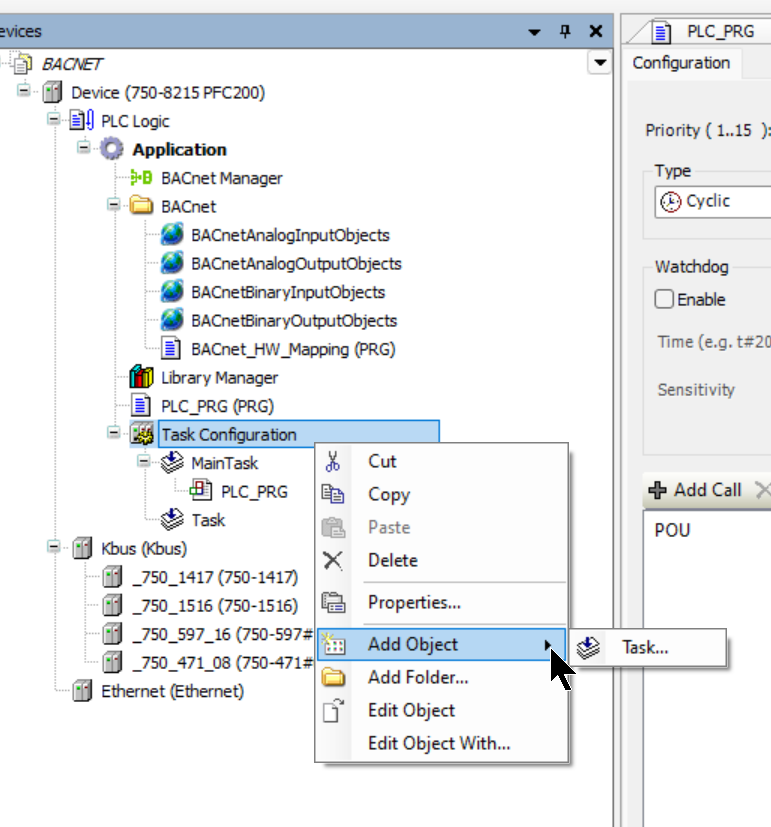Click the PLC_PRG (PRG) document icon
Image resolution: width=771 pixels, height=827 pixels.
pos(140,406)
